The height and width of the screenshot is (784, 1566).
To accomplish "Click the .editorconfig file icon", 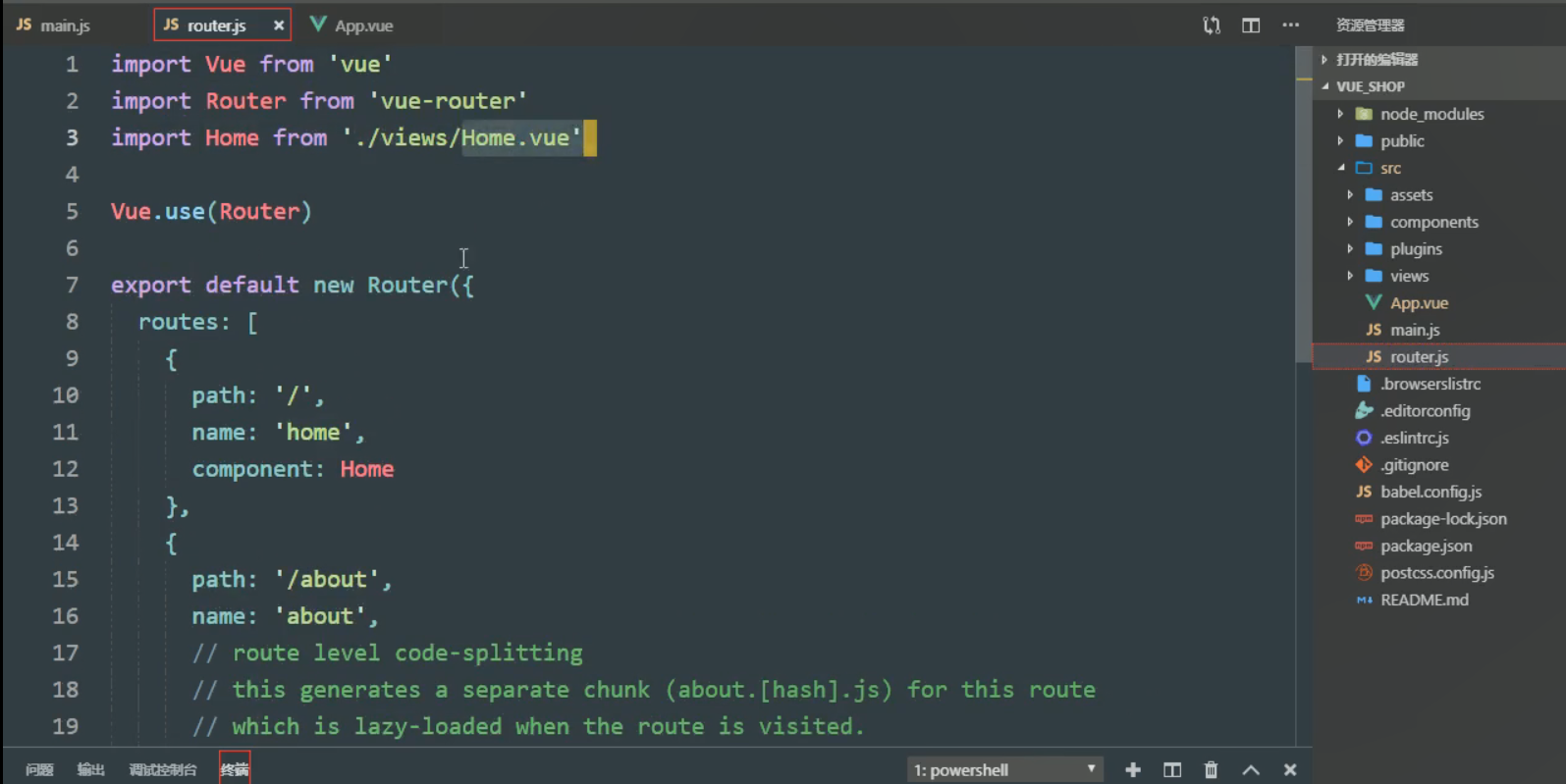I will (1364, 411).
